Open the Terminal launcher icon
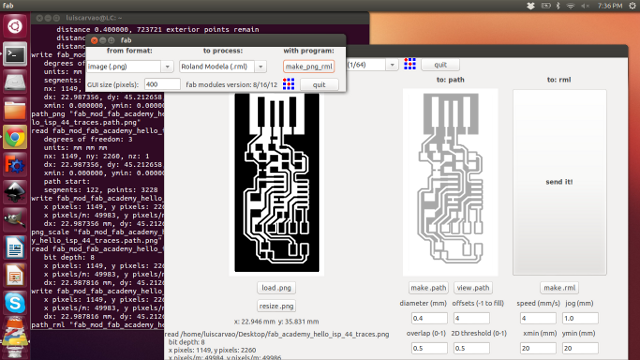This screenshot has width=640, height=360. point(15,54)
